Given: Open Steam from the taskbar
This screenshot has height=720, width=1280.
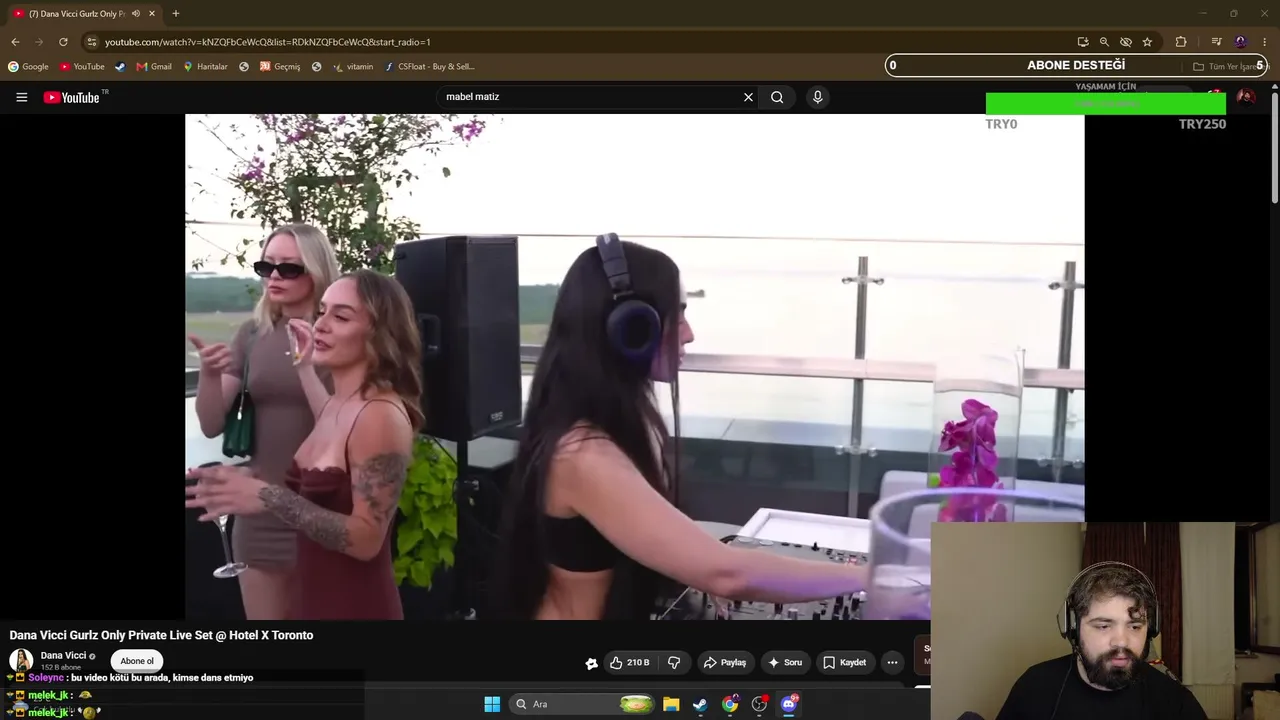Looking at the screenshot, I should [700, 704].
